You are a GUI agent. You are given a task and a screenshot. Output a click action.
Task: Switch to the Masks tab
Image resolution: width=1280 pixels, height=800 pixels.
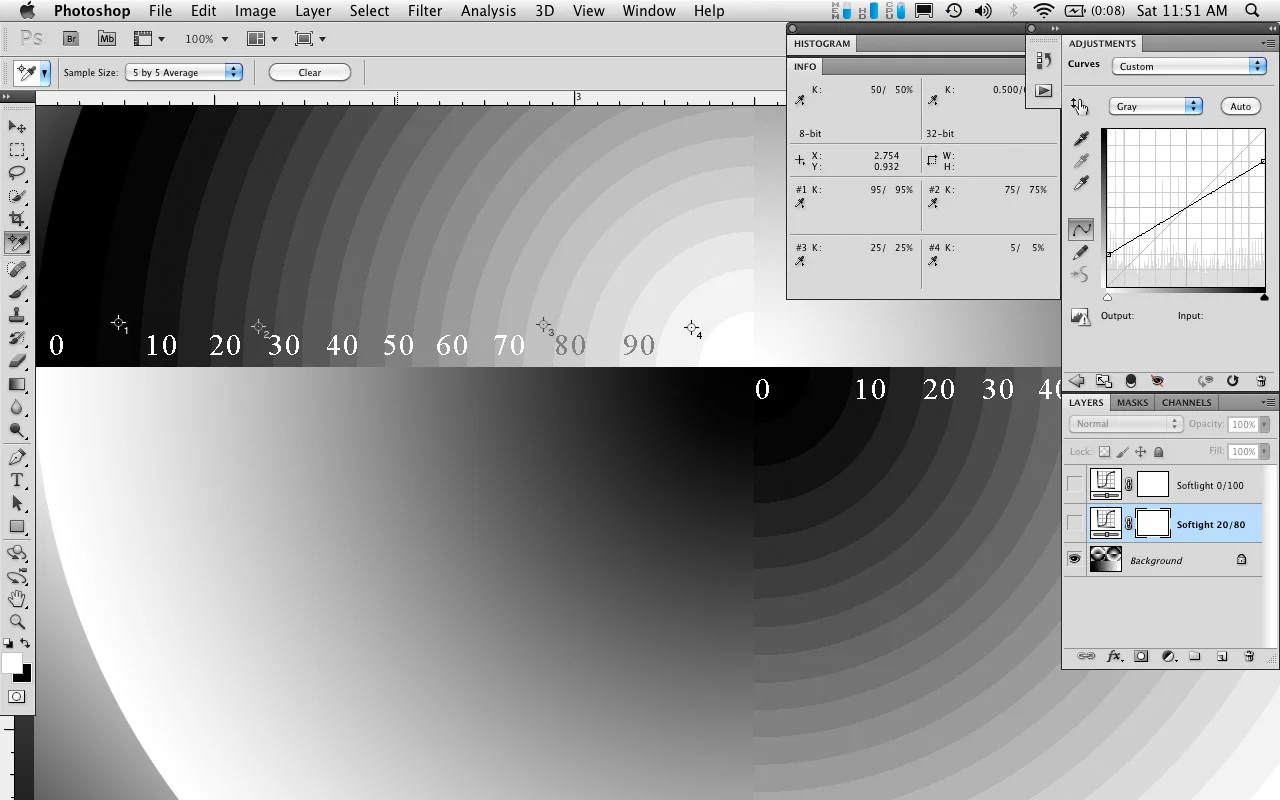tap(1132, 402)
